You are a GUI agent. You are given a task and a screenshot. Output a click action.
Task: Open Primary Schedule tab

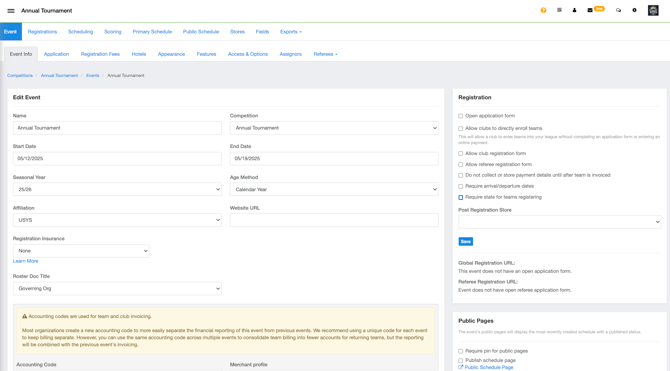[x=152, y=32]
